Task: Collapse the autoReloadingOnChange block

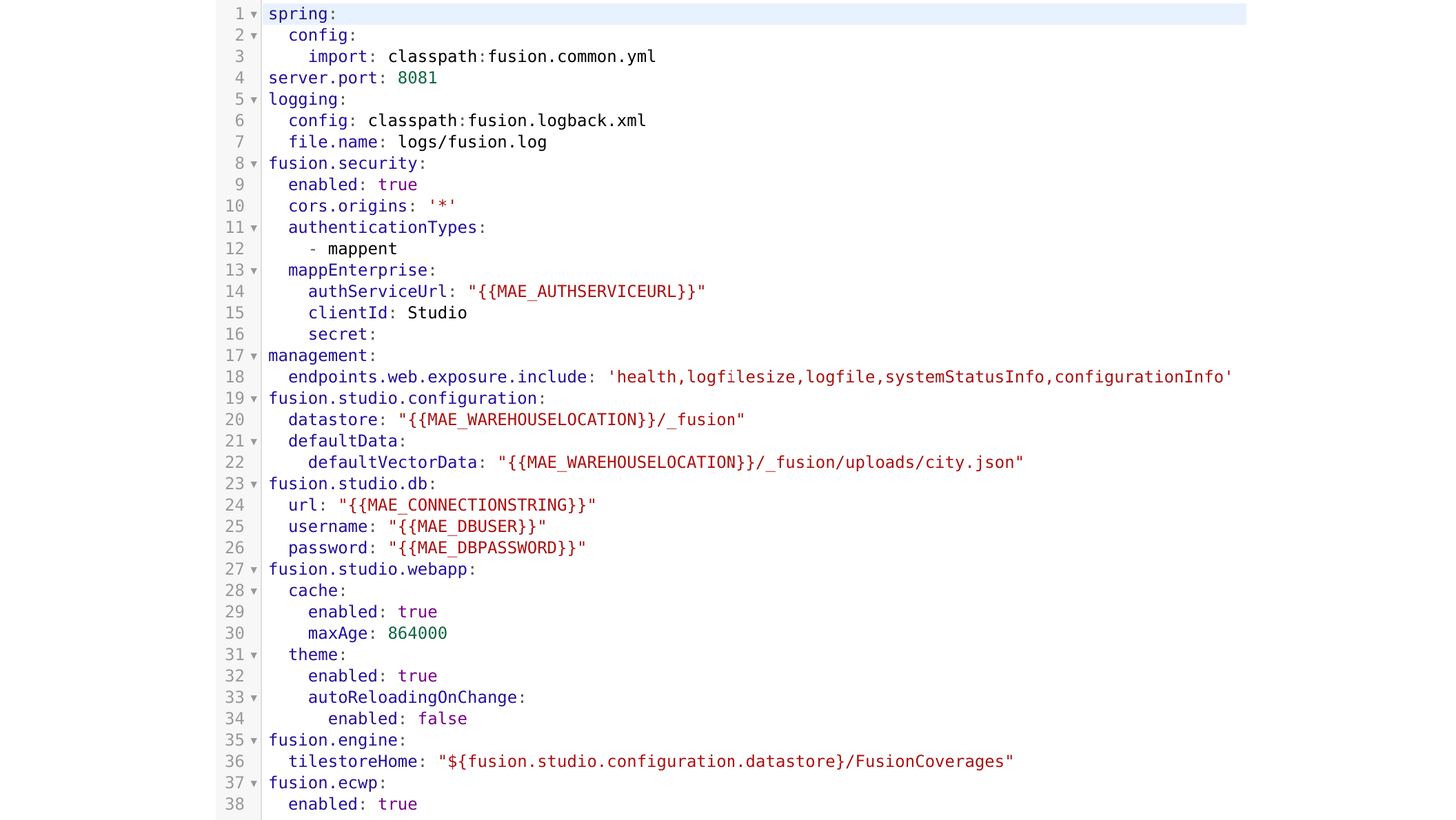Action: (254, 698)
